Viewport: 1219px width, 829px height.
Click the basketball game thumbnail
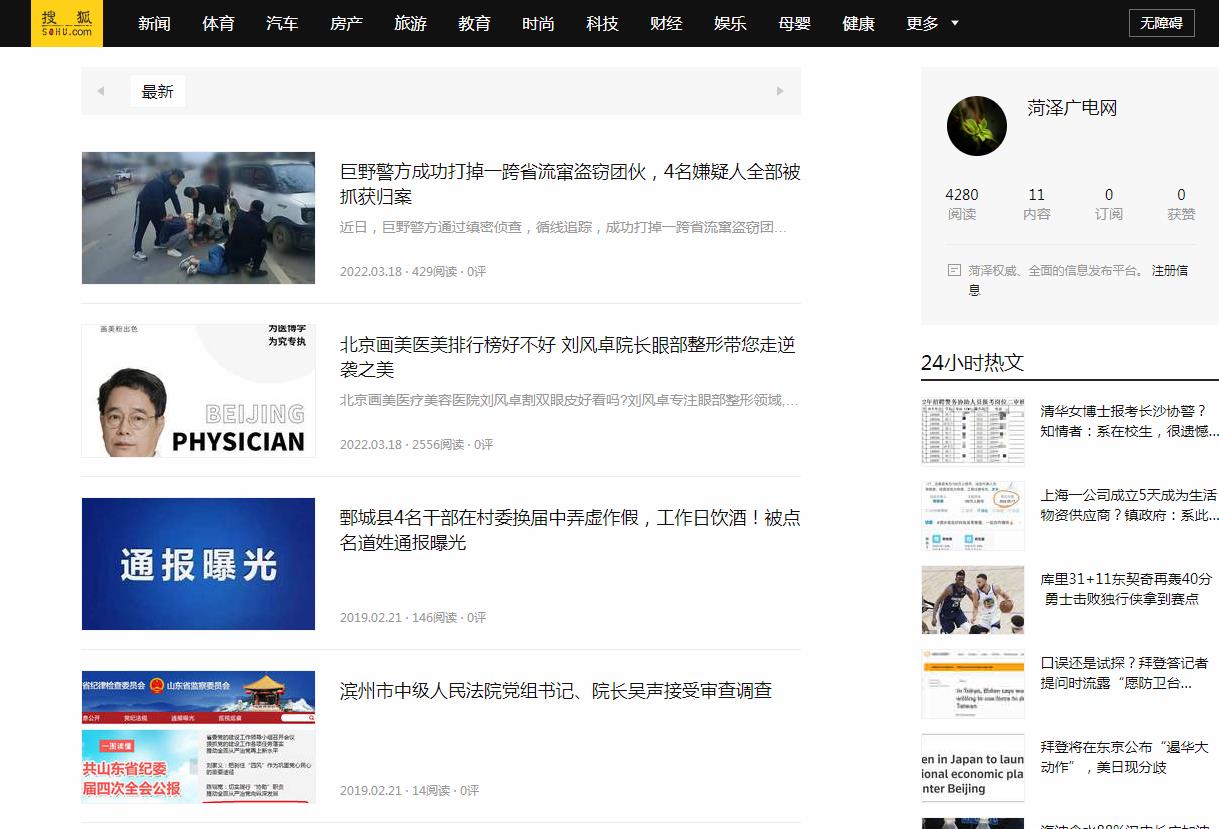(973, 600)
